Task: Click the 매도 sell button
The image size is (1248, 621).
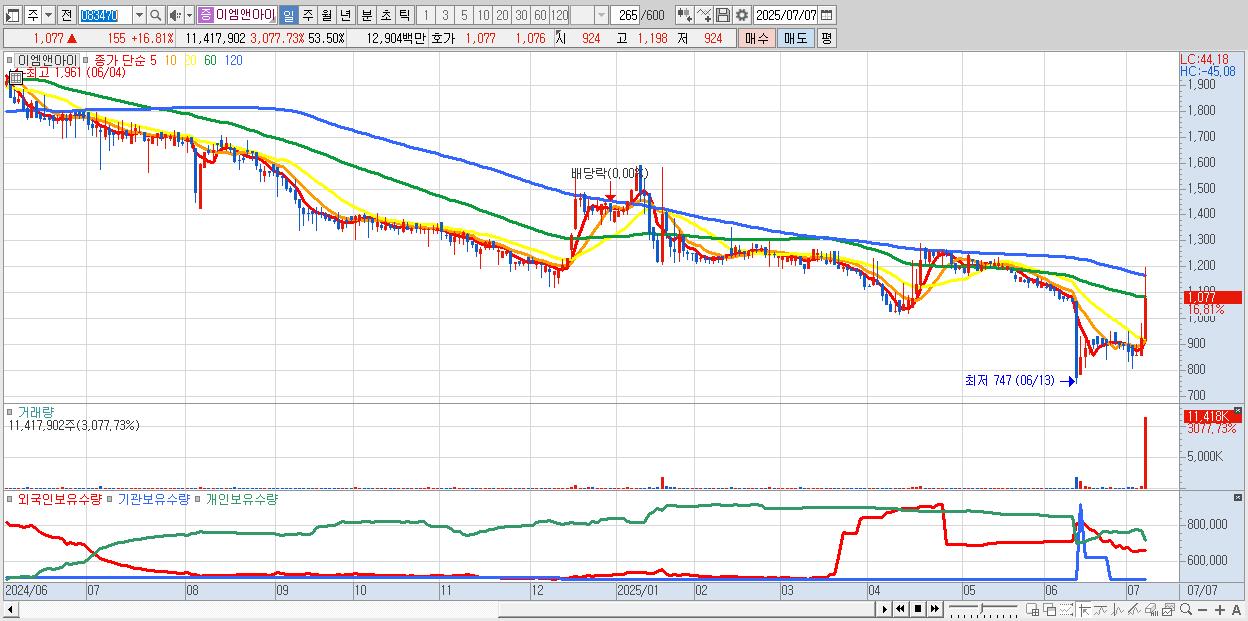Action: pyautogui.click(x=795, y=38)
